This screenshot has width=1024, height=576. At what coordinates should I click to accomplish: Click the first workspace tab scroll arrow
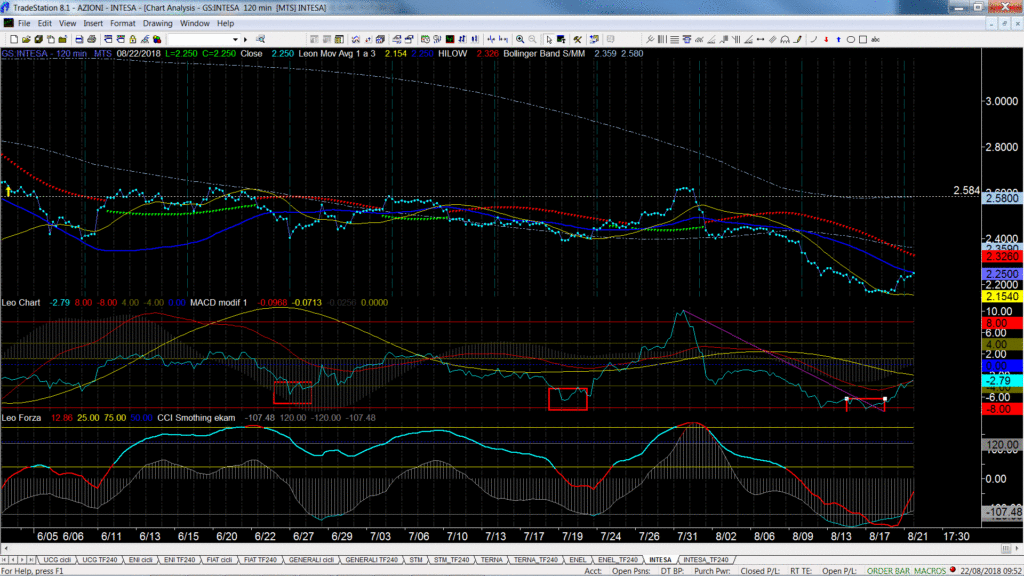click(5, 560)
